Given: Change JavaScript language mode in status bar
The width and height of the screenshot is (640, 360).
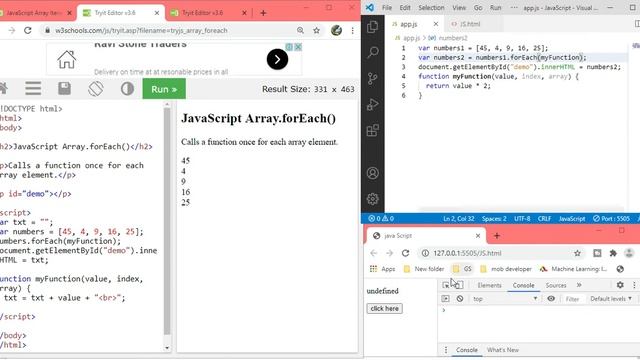Looking at the screenshot, I should pos(572,218).
